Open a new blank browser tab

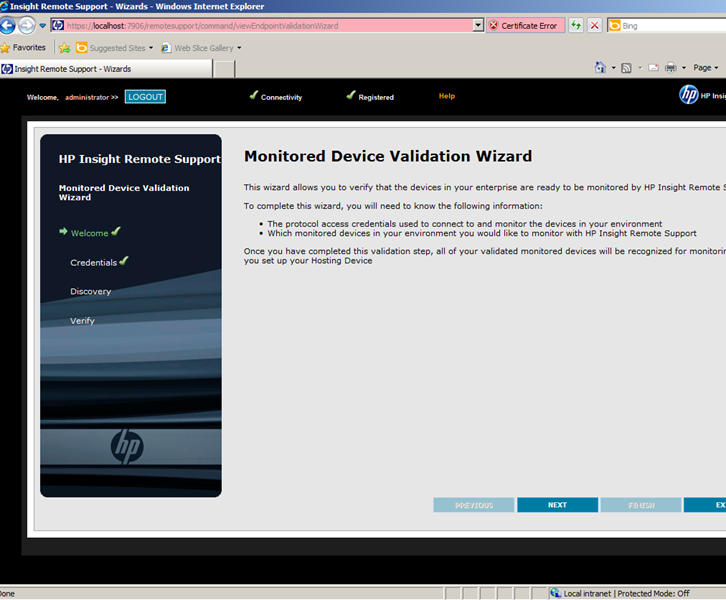[x=225, y=69]
